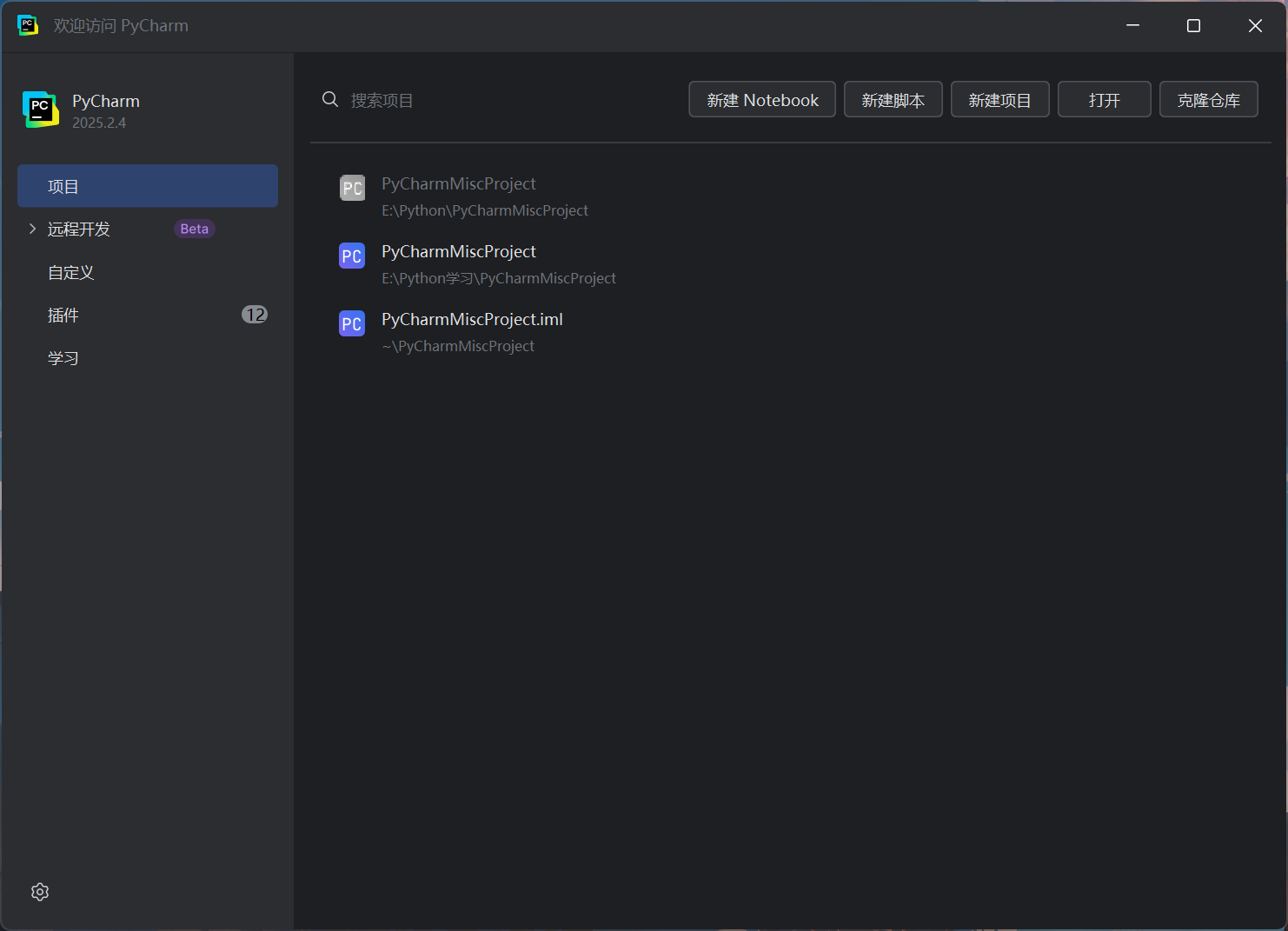Maximize the PyCharm welcome window
The height and width of the screenshot is (931, 1288).
click(1193, 25)
